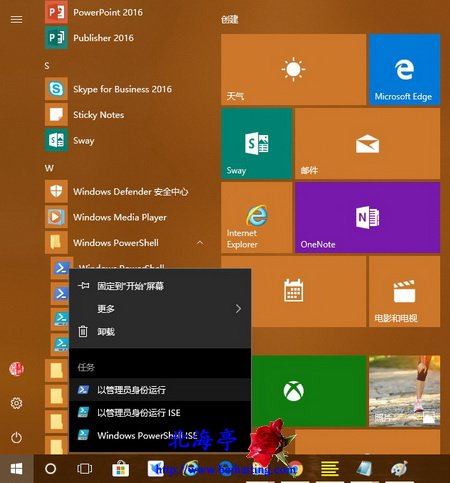Open the yellow lined notes taskbar icon
Screen dimensions: 450x483
330,469
